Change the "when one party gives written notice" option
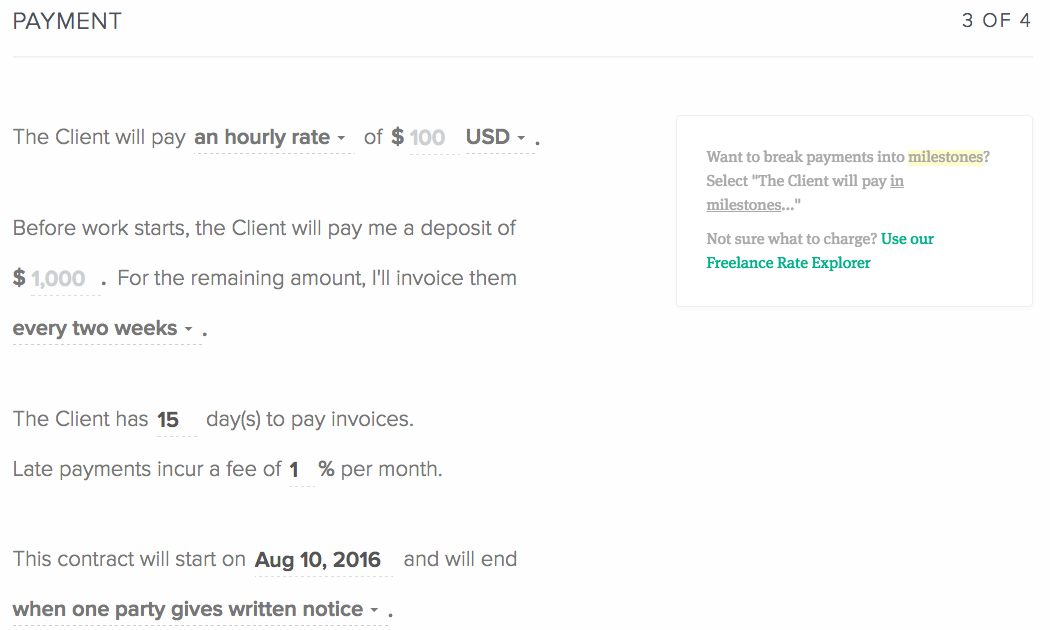Viewport: 1050px width, 630px height. point(188,610)
